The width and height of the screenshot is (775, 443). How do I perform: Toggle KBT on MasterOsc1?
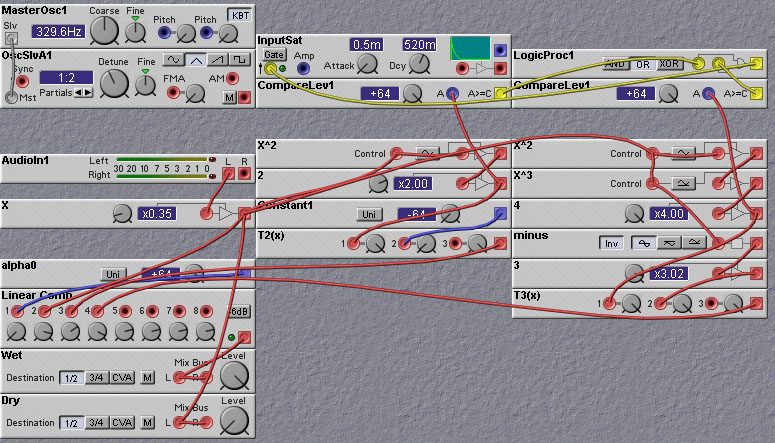click(x=240, y=16)
